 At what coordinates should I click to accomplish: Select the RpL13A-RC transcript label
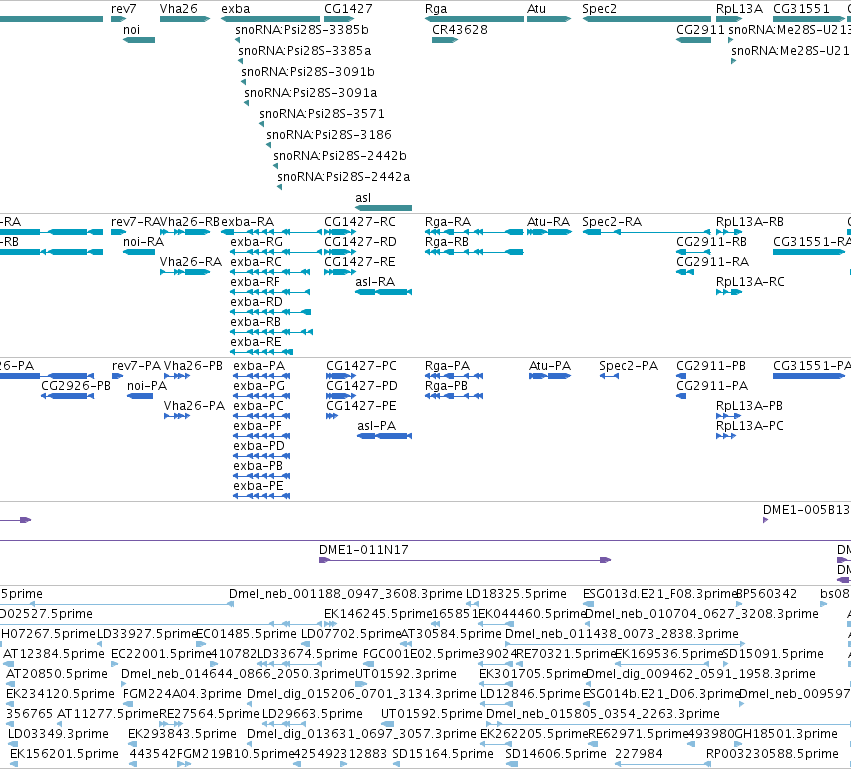point(750,281)
